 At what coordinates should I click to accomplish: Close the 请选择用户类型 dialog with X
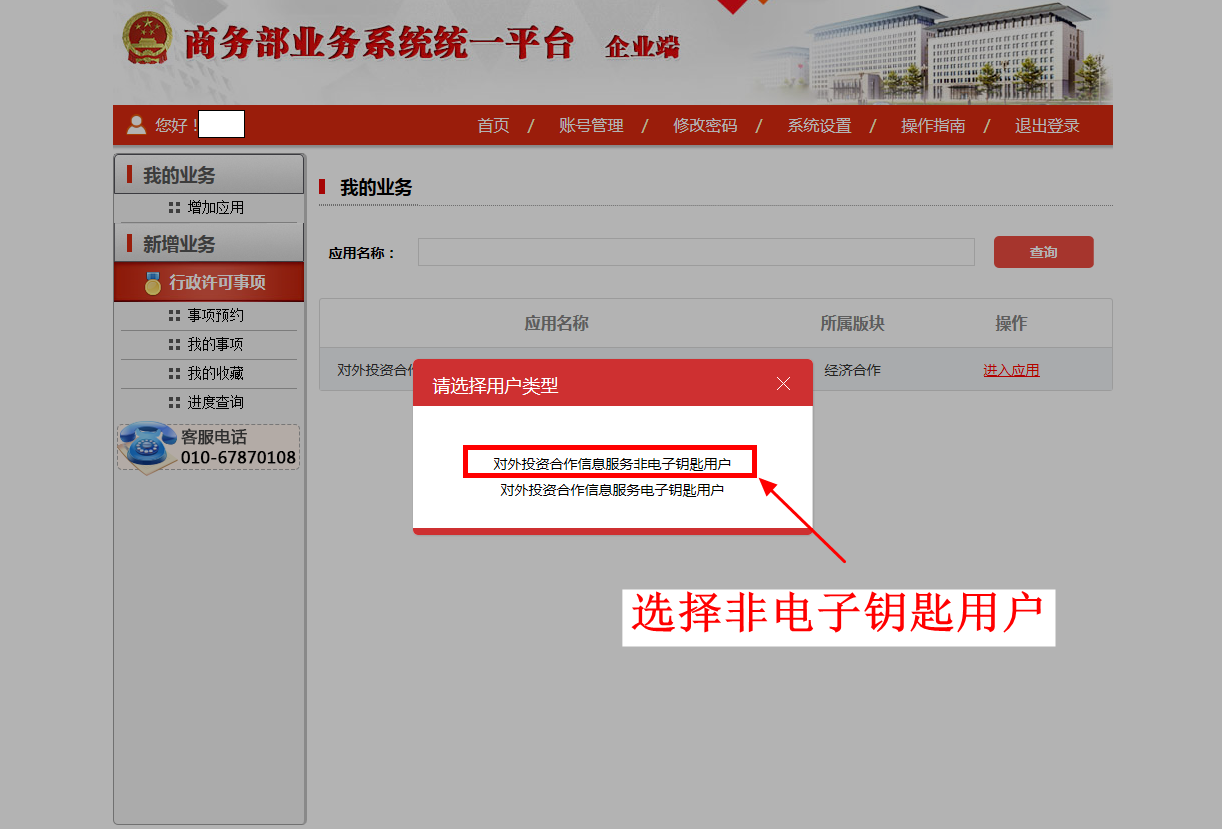point(783,384)
